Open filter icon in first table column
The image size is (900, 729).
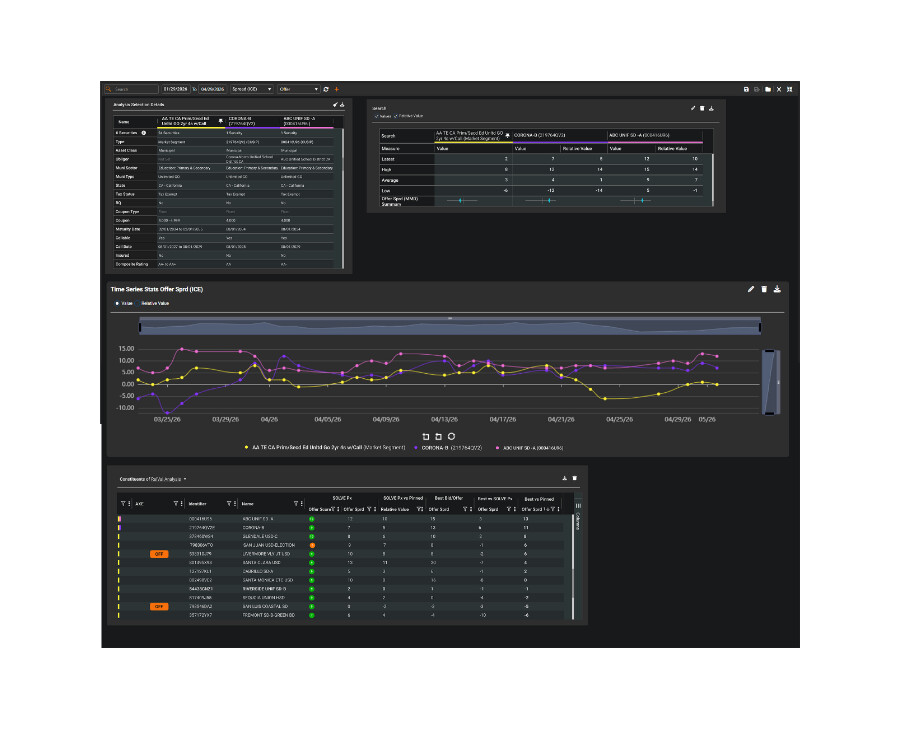click(x=123, y=504)
